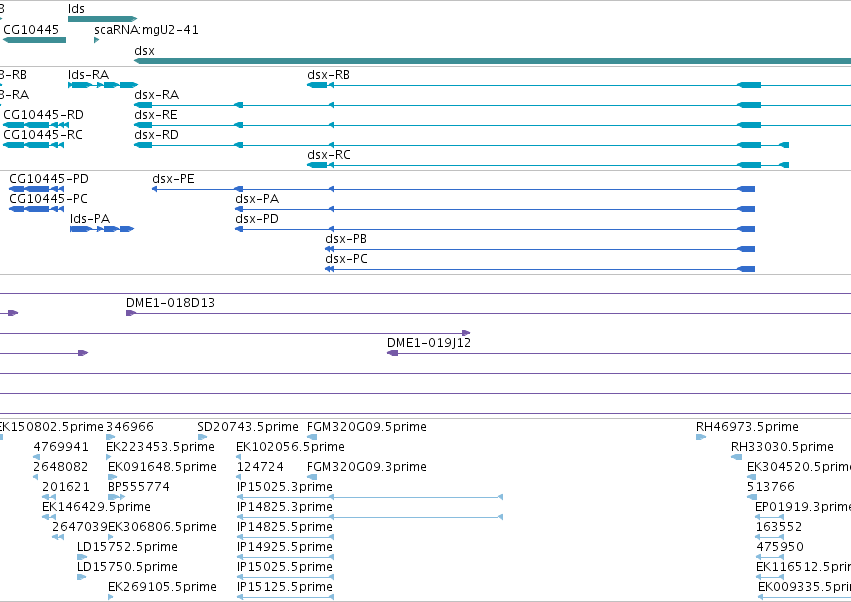Select feature 163552
851x602 pixels.
[x=770, y=537]
